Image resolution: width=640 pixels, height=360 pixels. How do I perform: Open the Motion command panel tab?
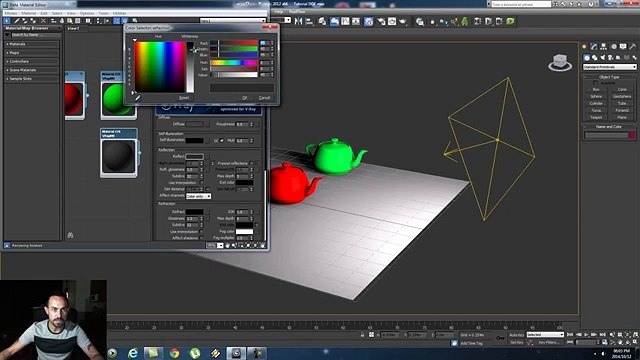pos(613,47)
